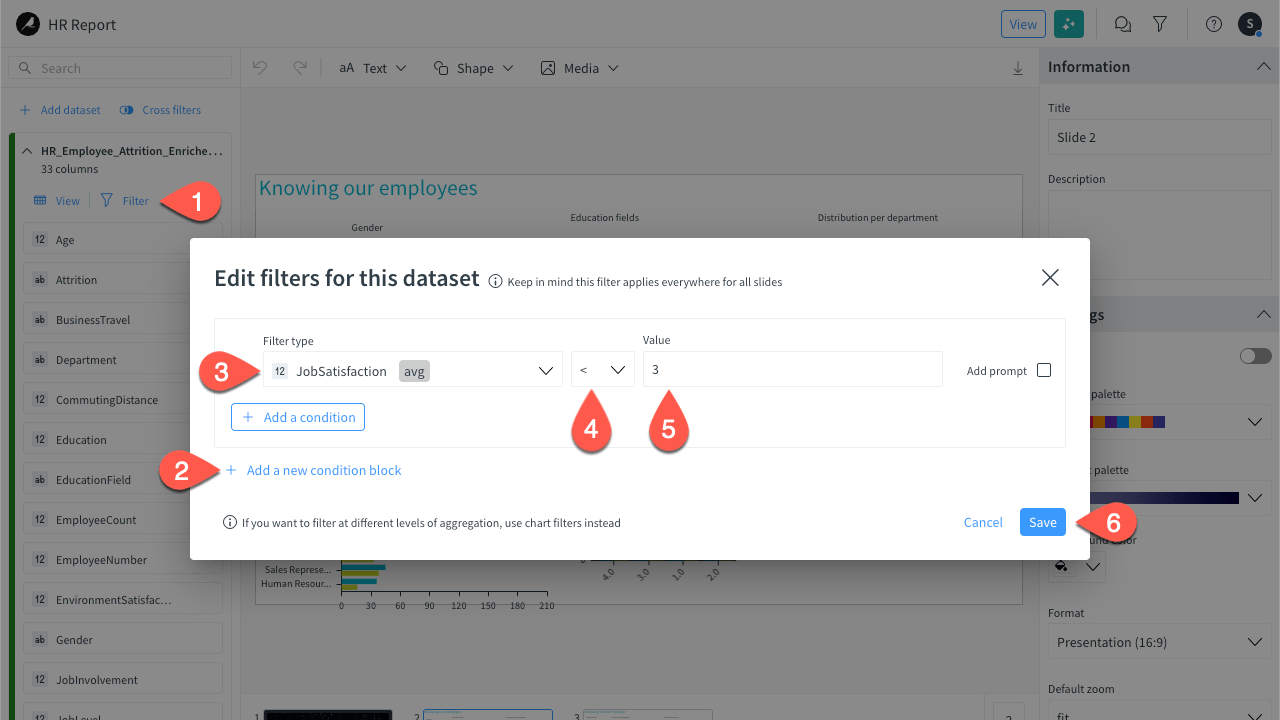Check the Add prompt checkbox

click(1044, 369)
